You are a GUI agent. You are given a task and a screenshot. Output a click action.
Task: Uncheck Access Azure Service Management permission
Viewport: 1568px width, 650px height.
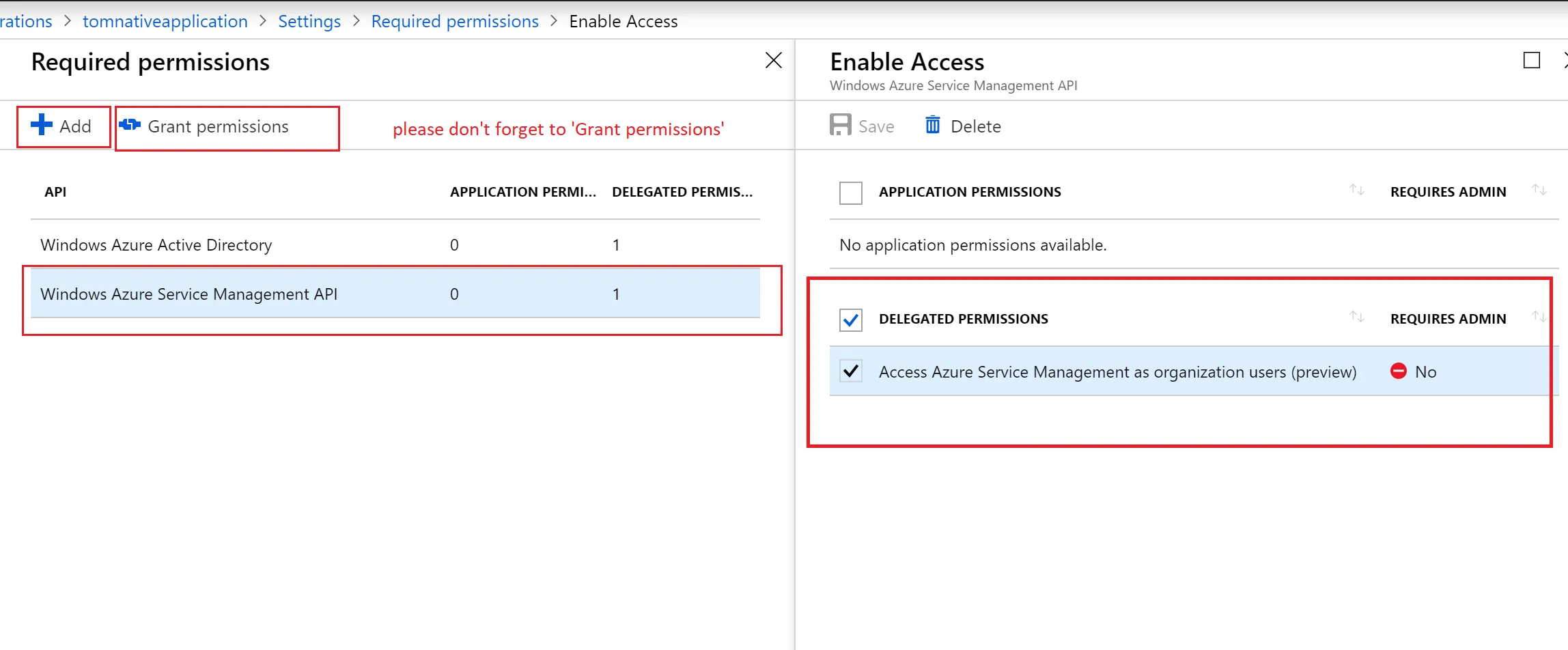click(851, 371)
